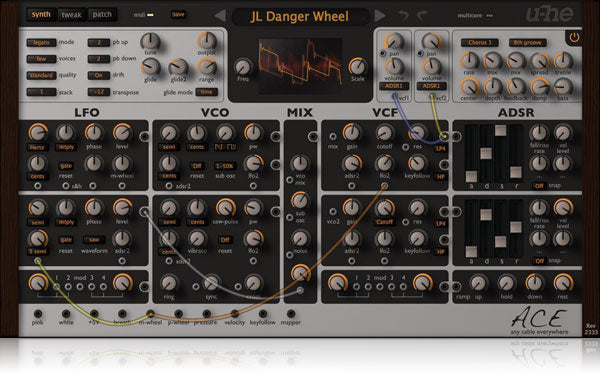
Task: Click the ACE any cable everywhere logo
Action: (540, 321)
